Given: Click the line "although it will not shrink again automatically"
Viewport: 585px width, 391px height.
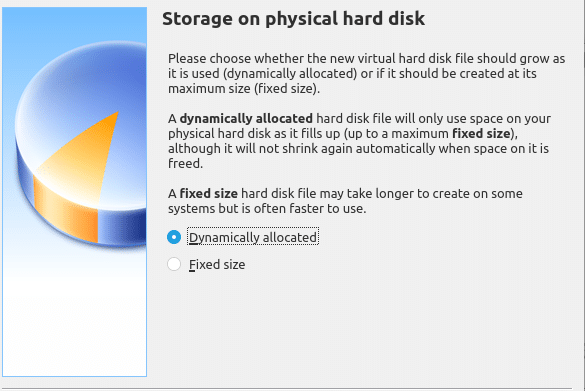Looking at the screenshot, I should click(x=358, y=149).
